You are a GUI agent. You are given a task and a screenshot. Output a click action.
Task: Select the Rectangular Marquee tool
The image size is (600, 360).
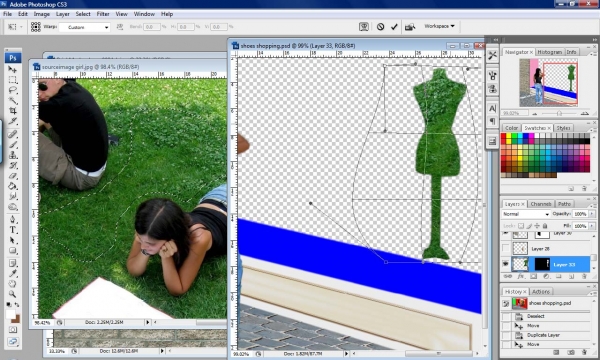[x=13, y=80]
